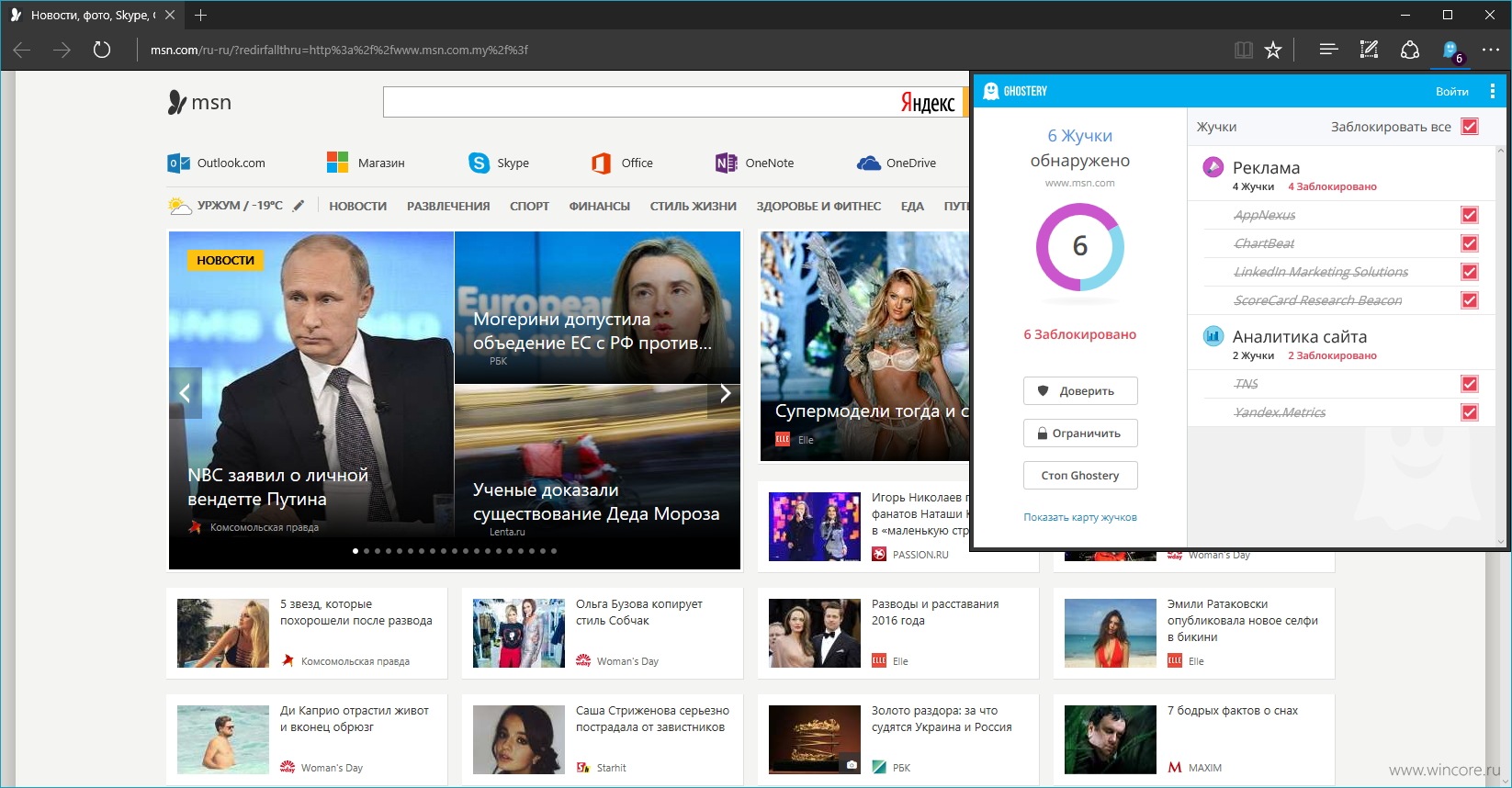1512x788 pixels.
Task: Toggle Заблокировать все checkbox
Action: pyautogui.click(x=1470, y=127)
